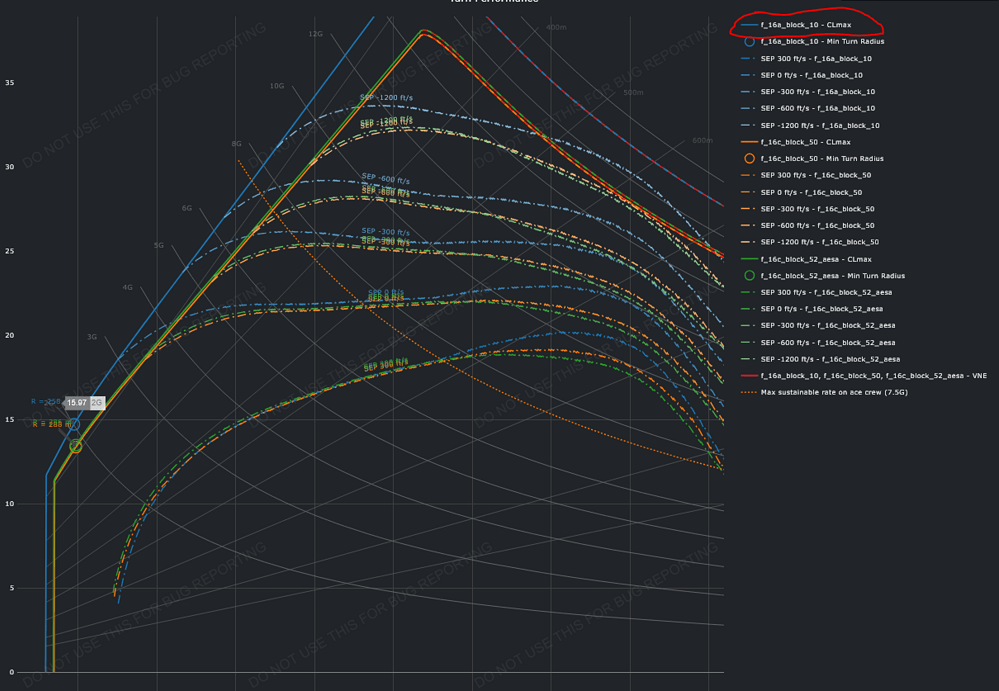The image size is (999, 691).
Task: Click the 600m turn radius label
Action: 702,140
